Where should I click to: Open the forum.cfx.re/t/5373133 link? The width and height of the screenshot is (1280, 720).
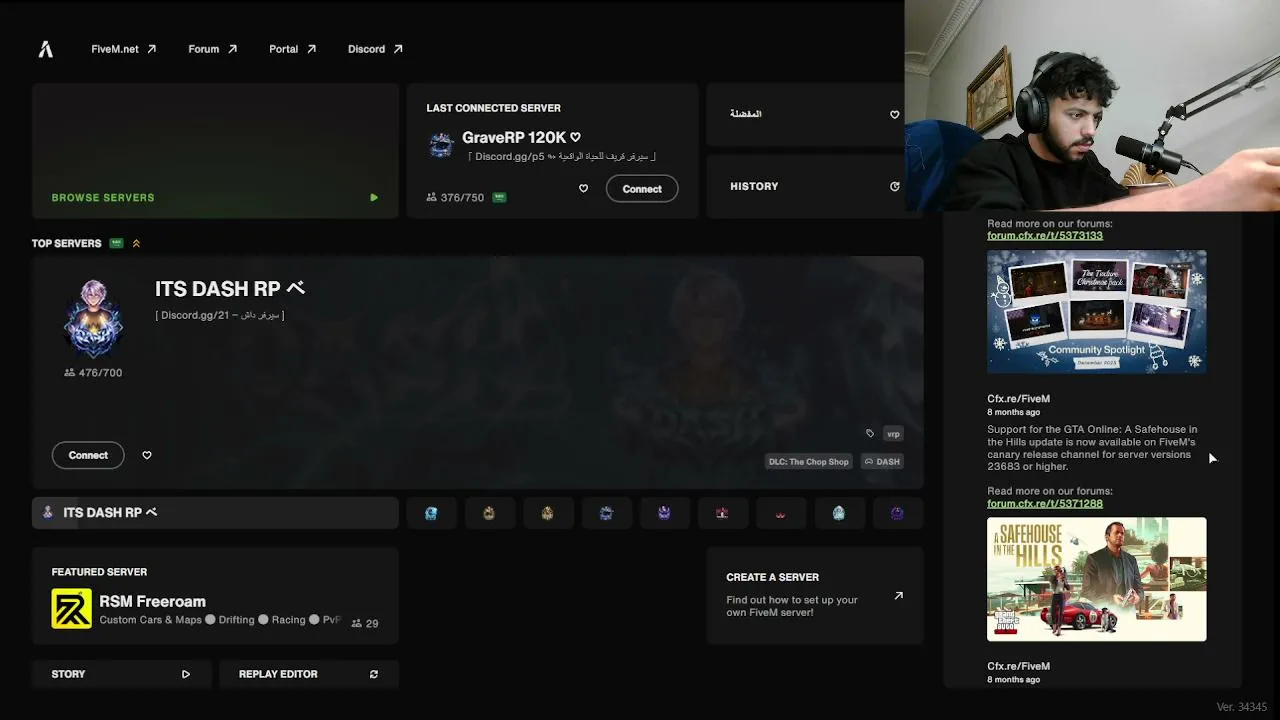point(1045,236)
